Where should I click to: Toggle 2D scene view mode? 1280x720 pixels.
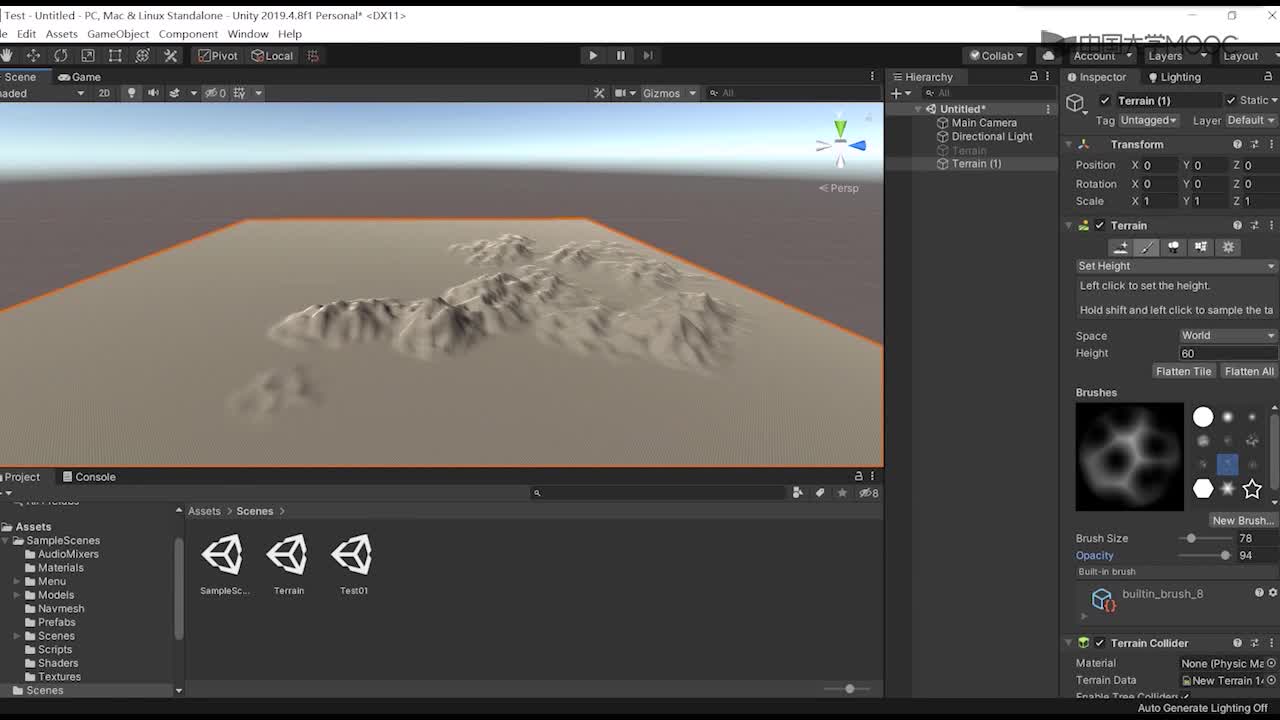point(104,93)
